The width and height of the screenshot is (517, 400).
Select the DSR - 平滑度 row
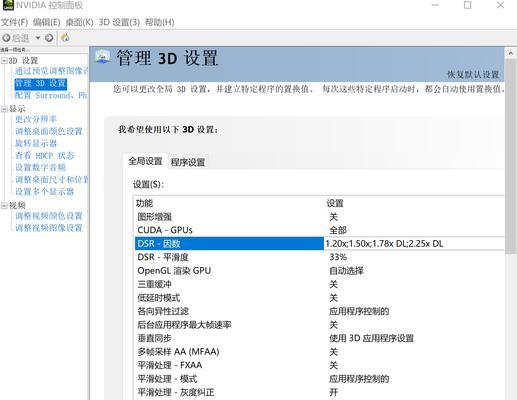[319, 257]
